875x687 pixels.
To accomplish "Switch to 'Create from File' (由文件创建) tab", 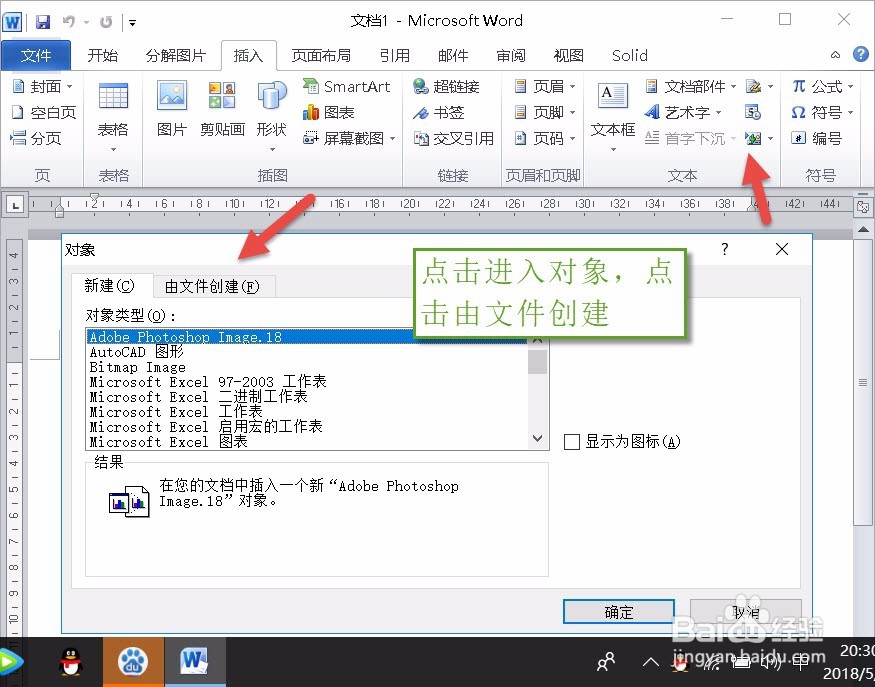I will click(212, 286).
